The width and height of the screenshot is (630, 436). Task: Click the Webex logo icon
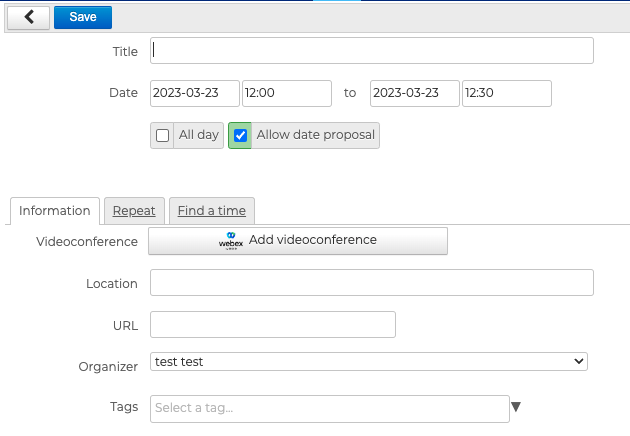(x=231, y=241)
